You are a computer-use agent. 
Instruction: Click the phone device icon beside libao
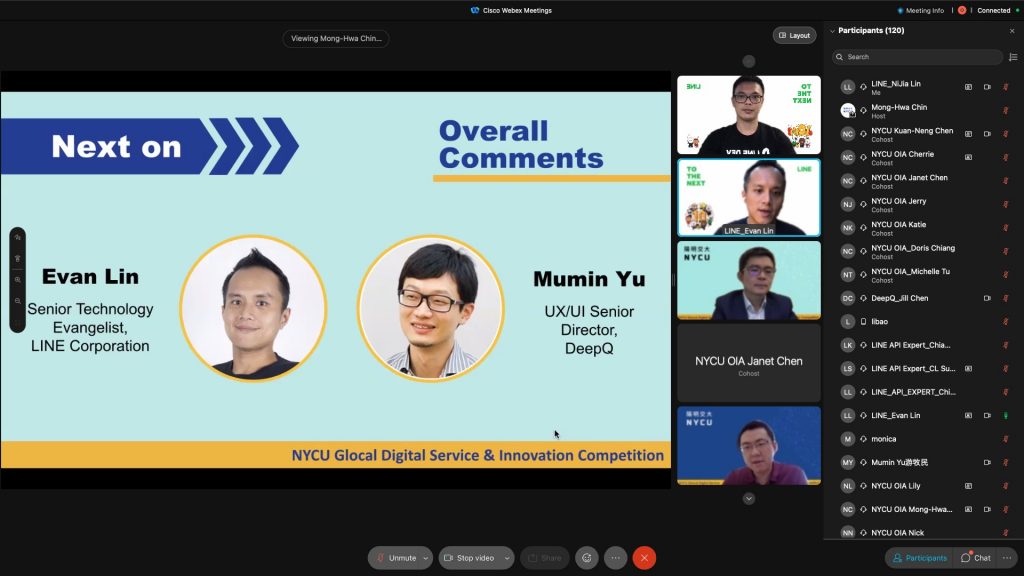(x=863, y=321)
